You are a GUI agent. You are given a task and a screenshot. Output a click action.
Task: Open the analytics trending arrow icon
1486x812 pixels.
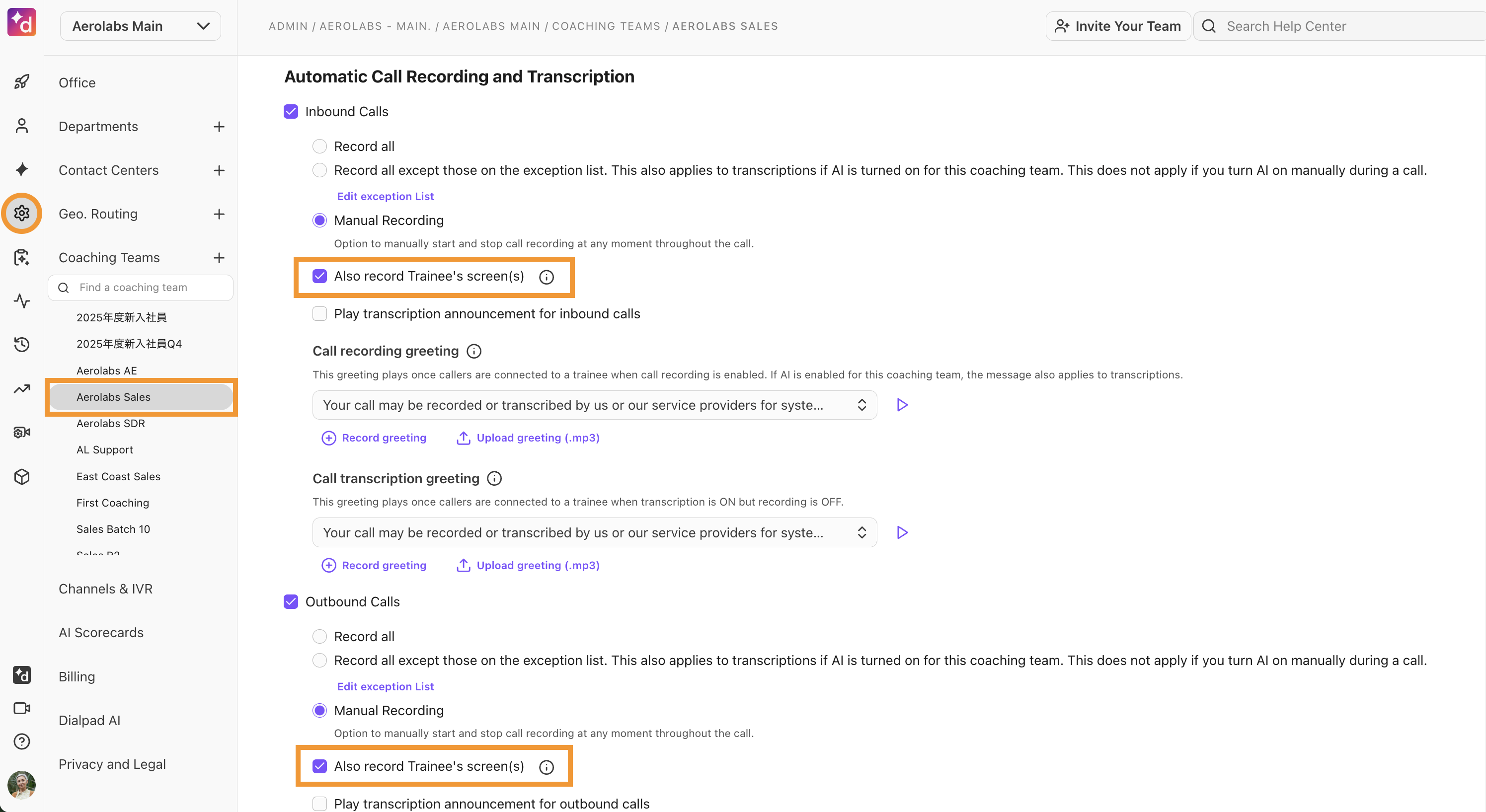(21, 389)
